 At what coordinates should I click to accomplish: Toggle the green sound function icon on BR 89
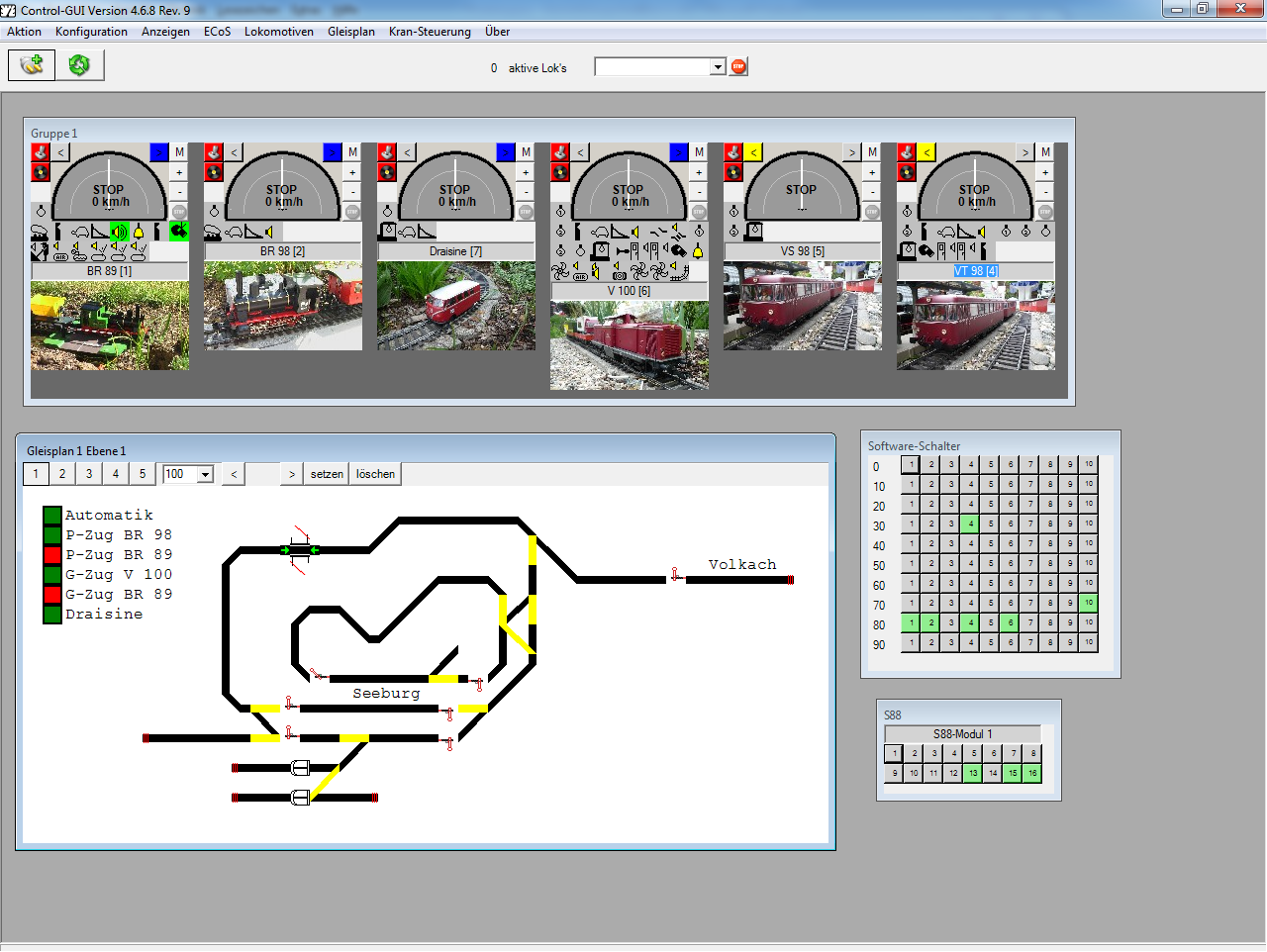point(120,232)
